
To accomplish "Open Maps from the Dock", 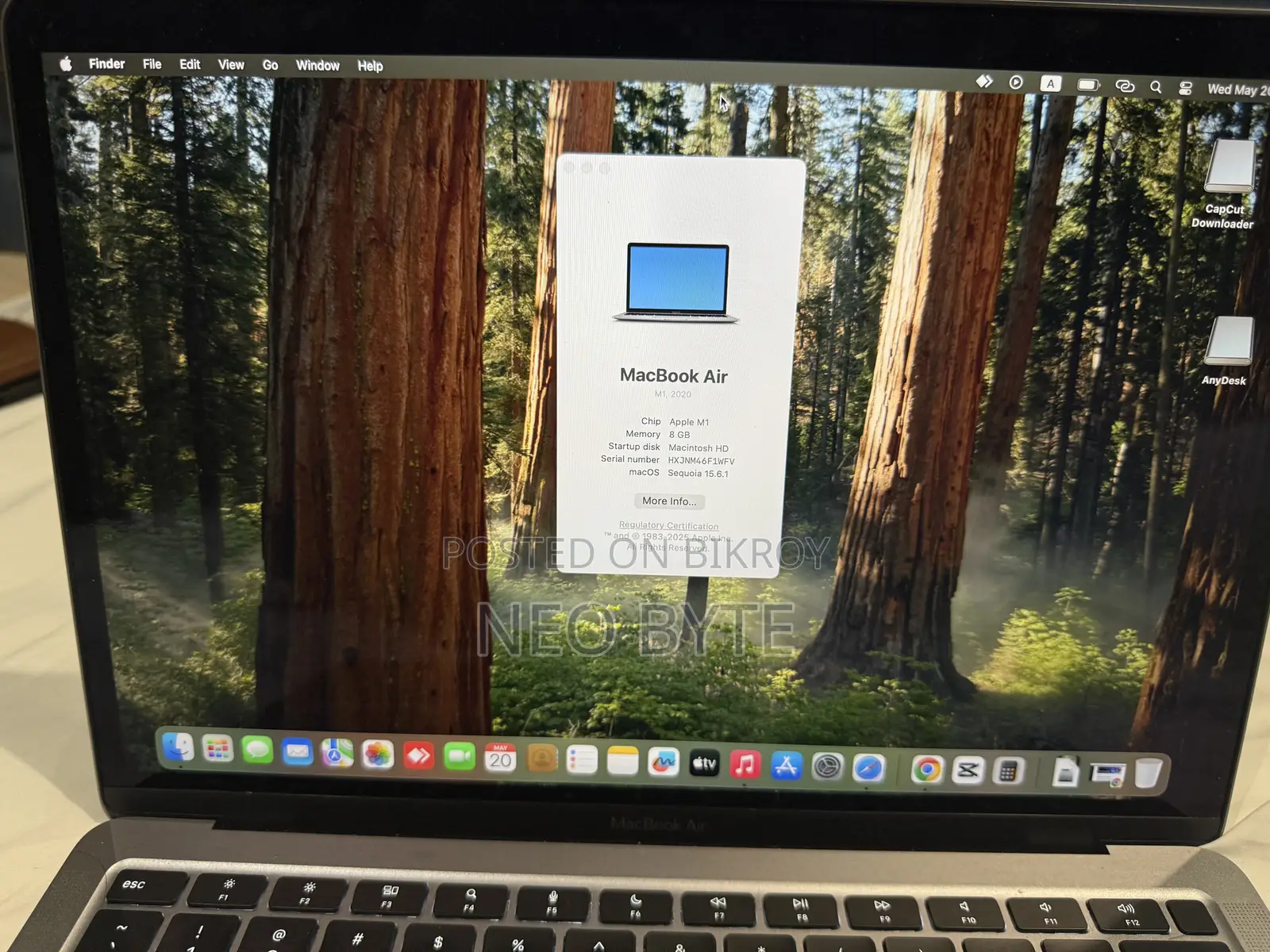I will [337, 753].
